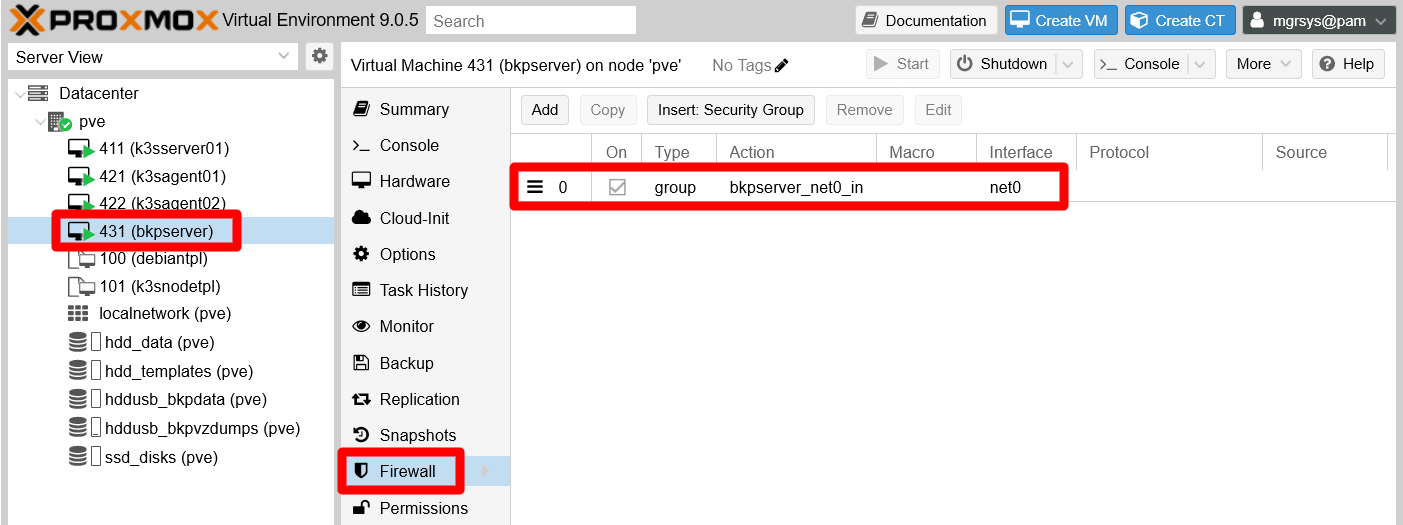Click the Help button
This screenshot has width=1403, height=525.
(1348, 64)
